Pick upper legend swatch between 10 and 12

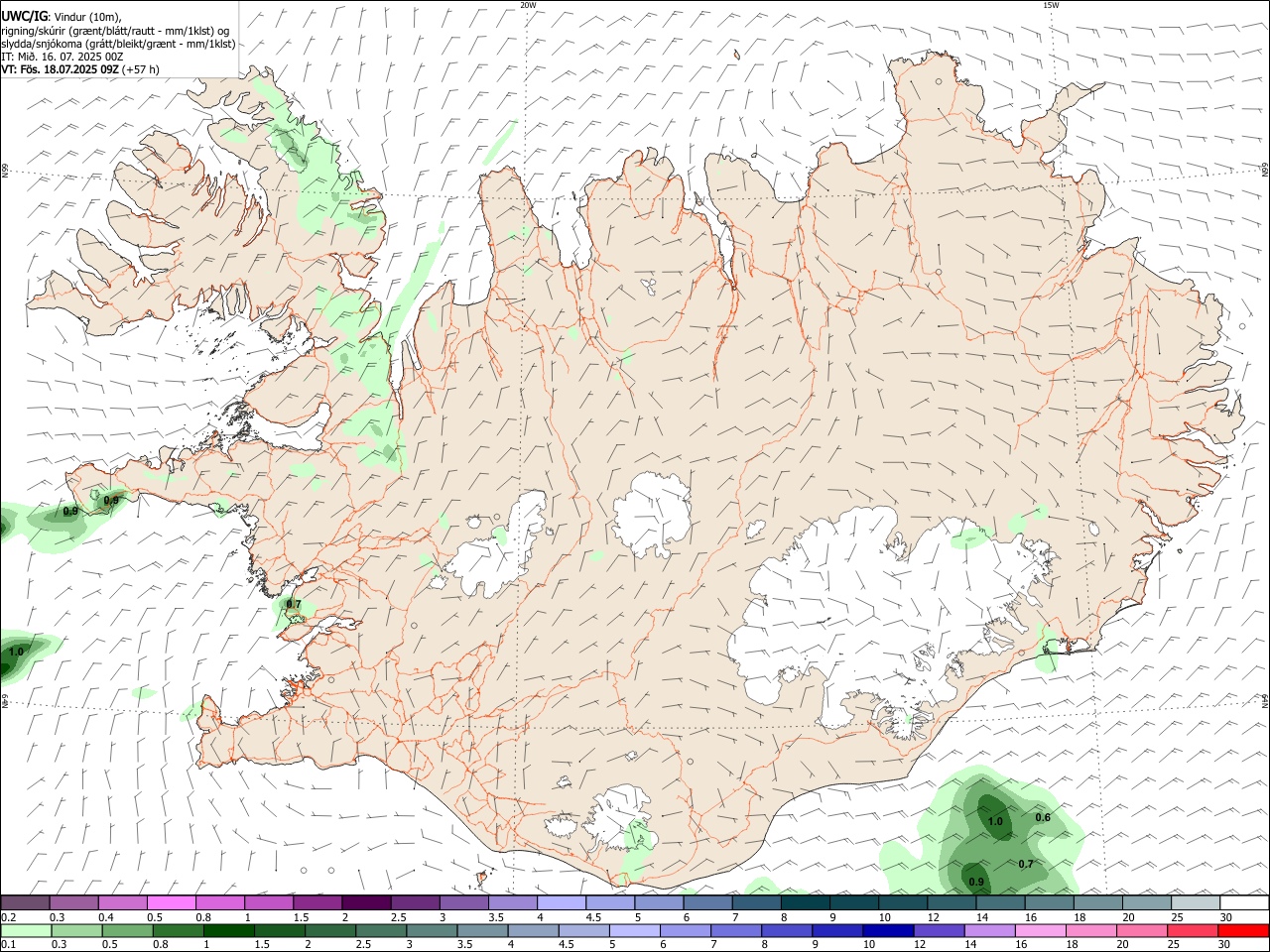902,902
